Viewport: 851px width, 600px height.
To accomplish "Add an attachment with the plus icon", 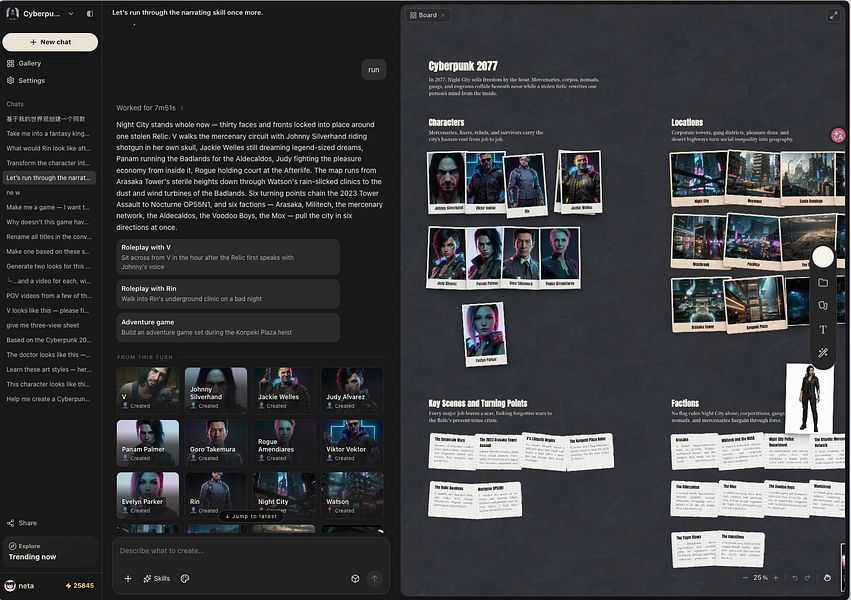I will click(x=128, y=578).
